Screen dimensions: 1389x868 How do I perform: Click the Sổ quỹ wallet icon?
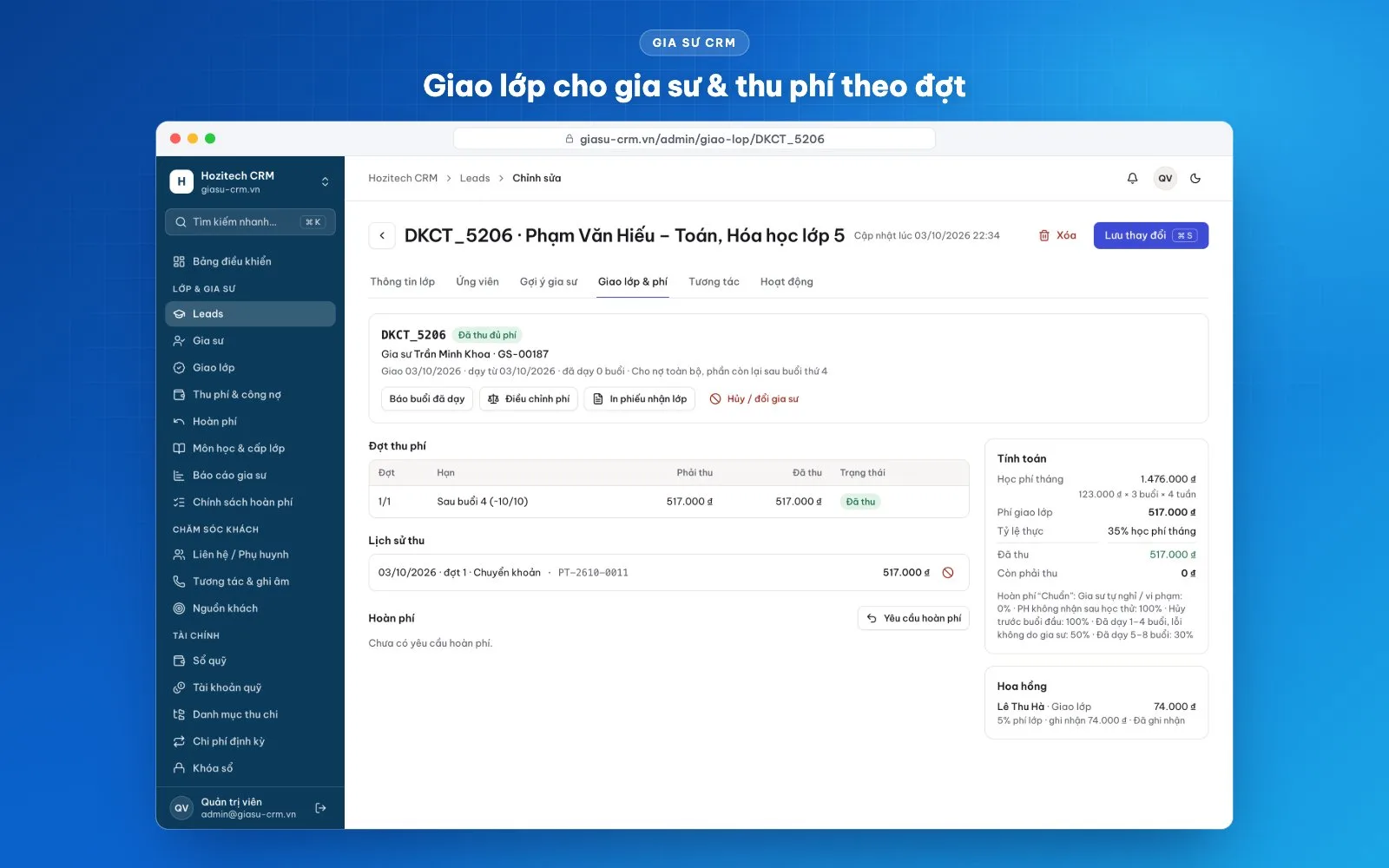pyautogui.click(x=179, y=661)
